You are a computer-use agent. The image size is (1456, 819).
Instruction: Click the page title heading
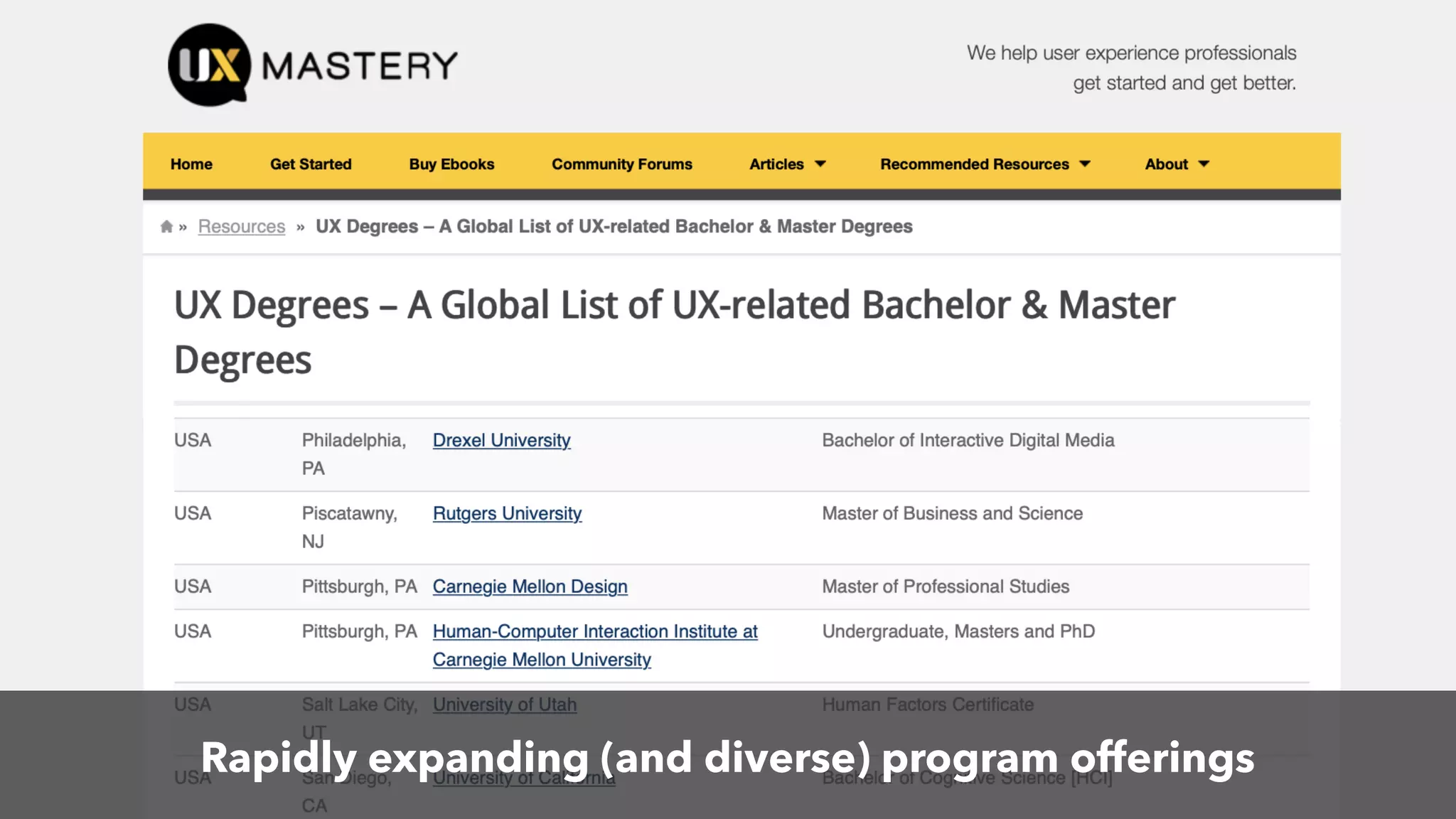[674, 332]
